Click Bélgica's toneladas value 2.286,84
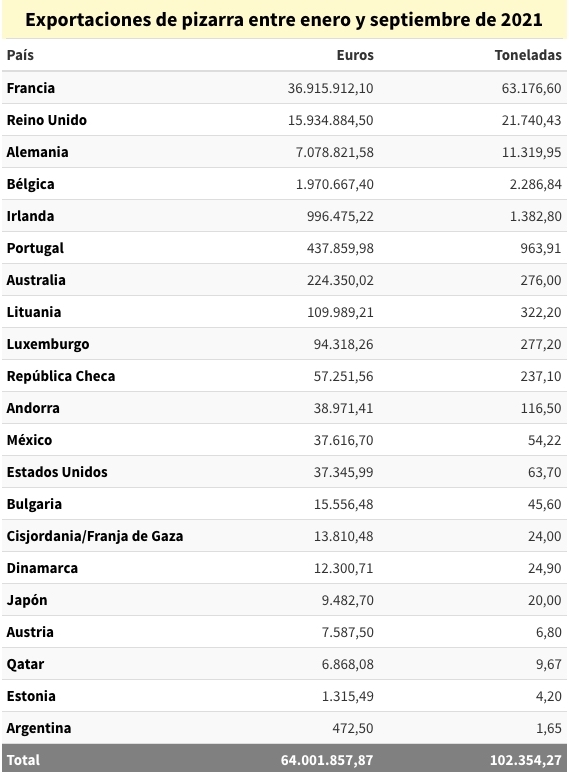 pos(536,184)
